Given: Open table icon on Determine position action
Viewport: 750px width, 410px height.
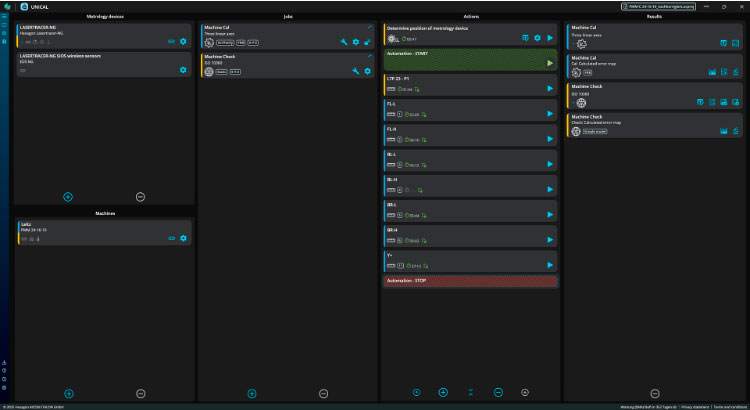Looking at the screenshot, I should tap(526, 38).
